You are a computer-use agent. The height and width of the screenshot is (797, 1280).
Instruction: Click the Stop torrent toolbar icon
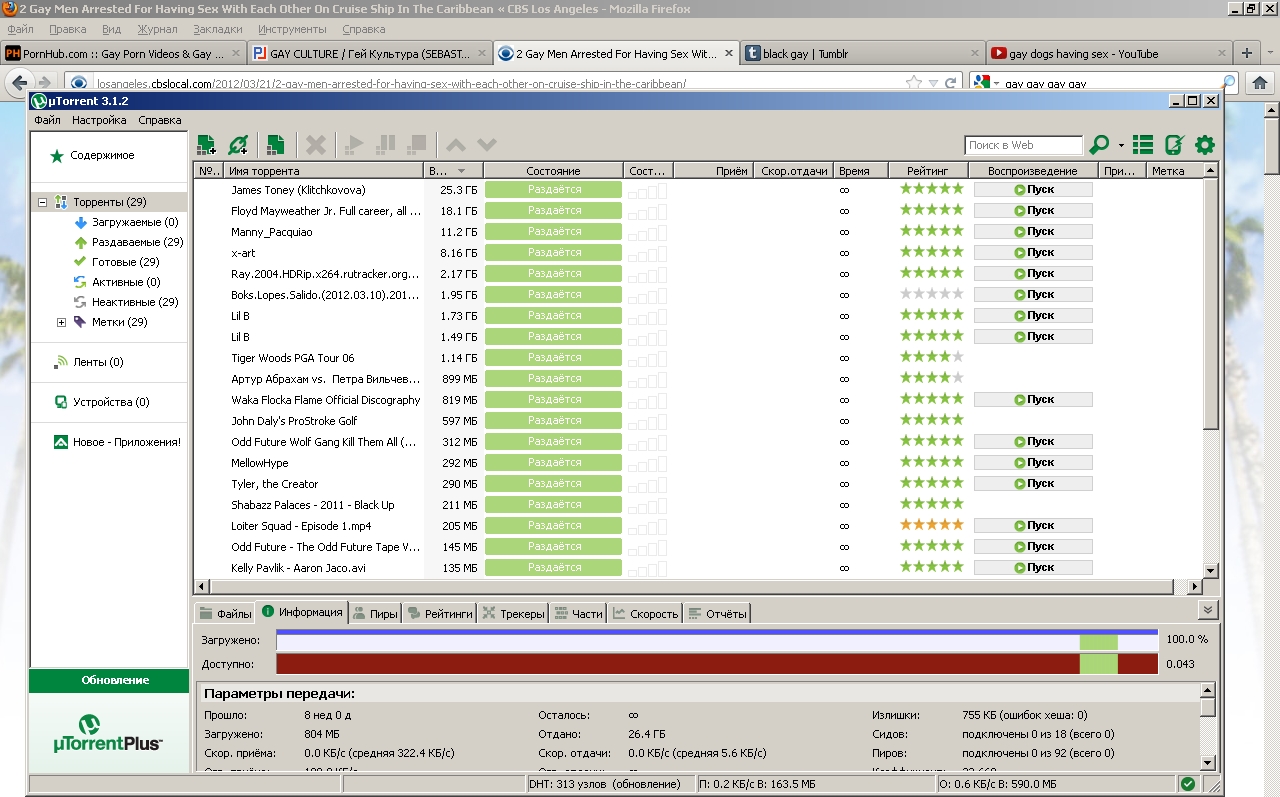(417, 145)
